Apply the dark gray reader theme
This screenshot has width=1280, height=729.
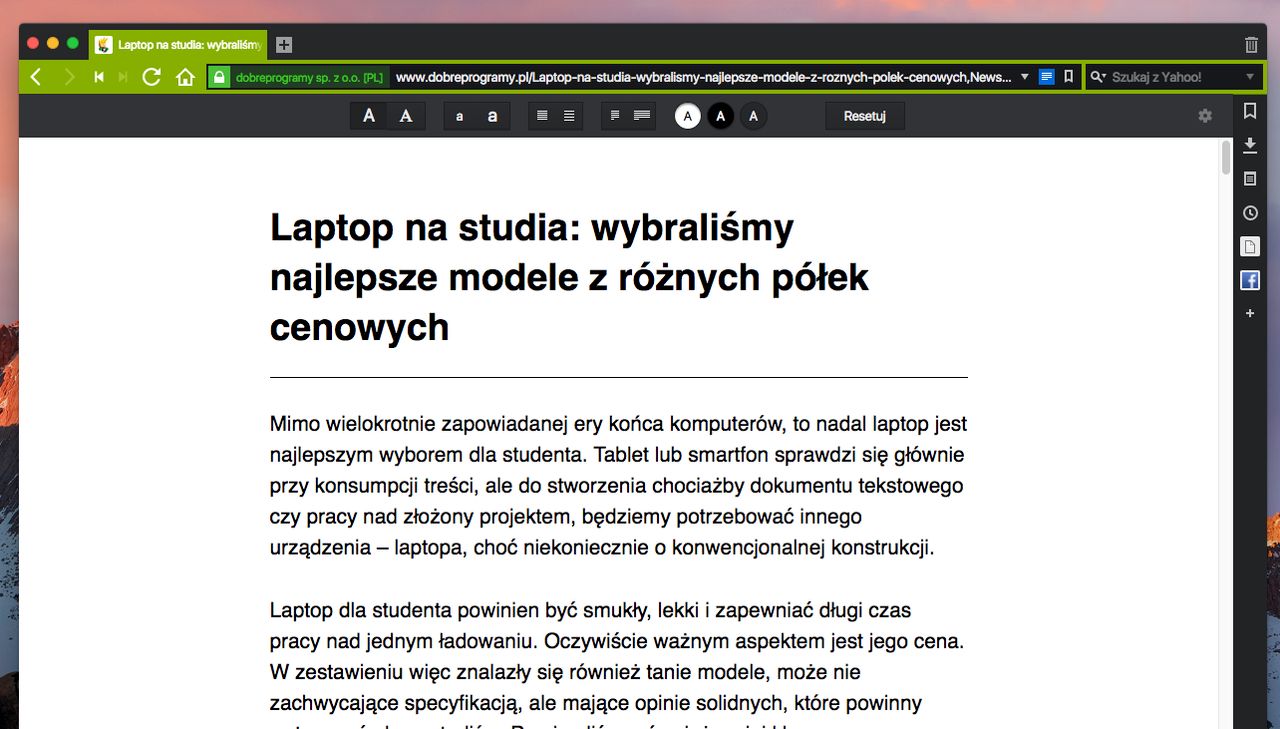753,116
